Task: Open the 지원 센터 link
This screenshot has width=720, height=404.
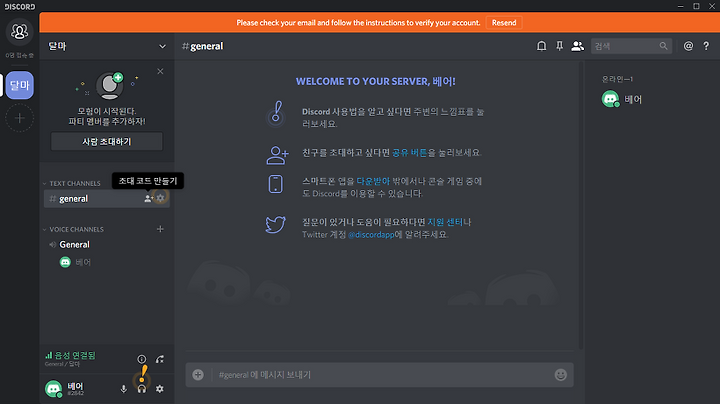Action: pyautogui.click(x=445, y=222)
